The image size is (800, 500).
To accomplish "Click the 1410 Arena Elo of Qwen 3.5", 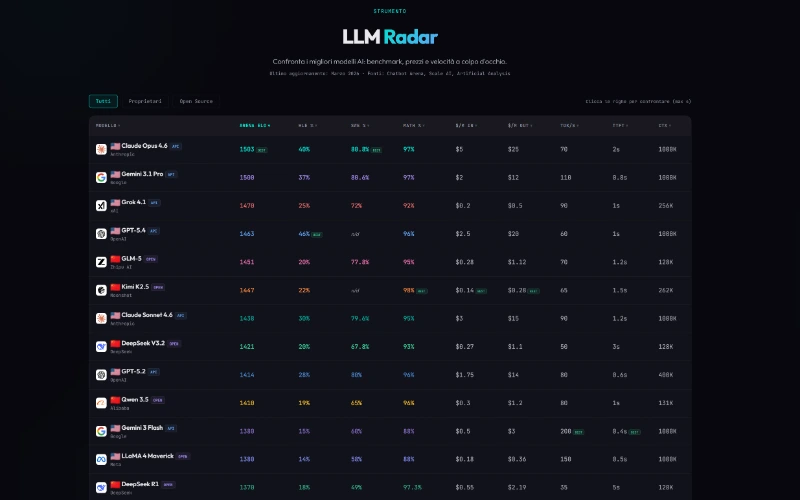I will tap(247, 403).
